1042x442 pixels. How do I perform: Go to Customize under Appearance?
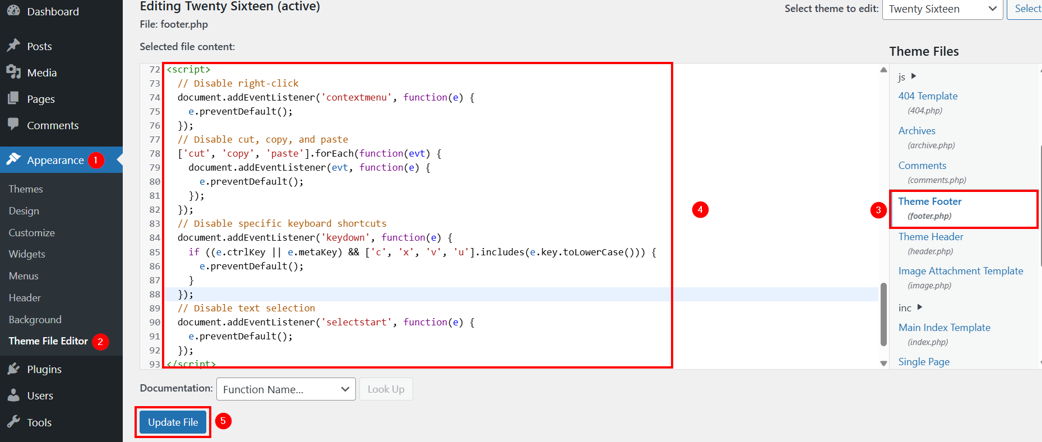pos(31,233)
